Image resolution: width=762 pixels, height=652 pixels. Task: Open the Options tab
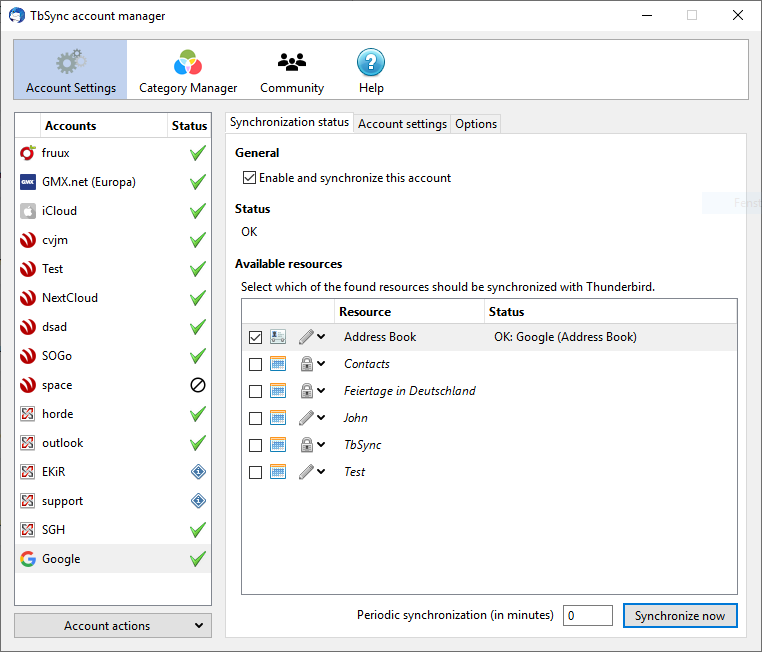[x=476, y=124]
